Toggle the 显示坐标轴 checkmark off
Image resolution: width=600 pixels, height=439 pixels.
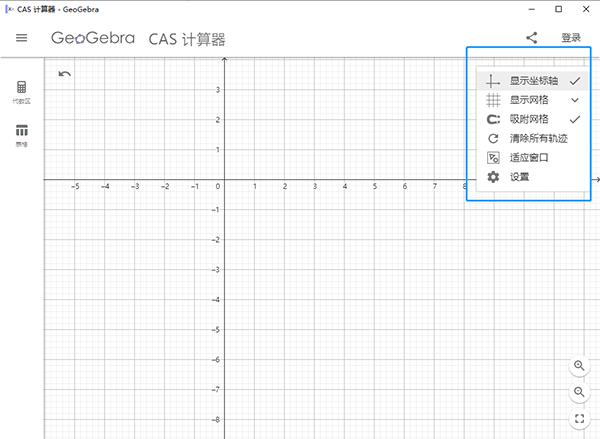tap(574, 81)
